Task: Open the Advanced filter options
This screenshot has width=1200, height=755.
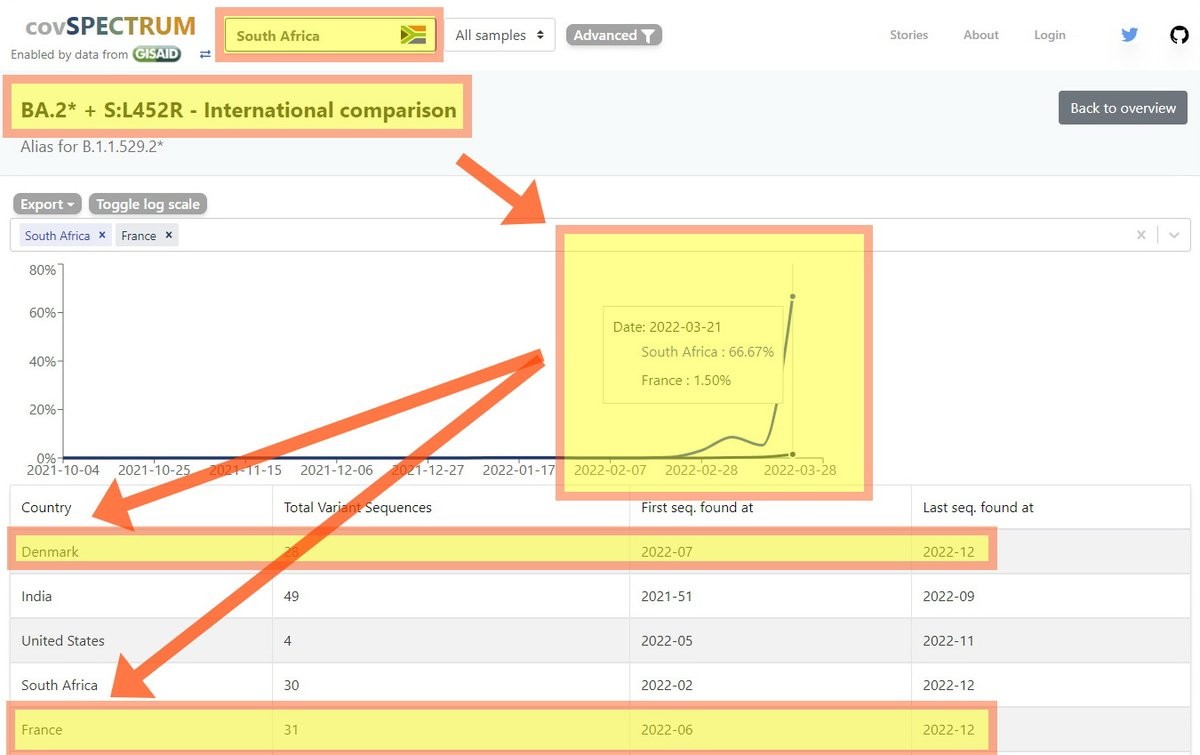Action: (614, 35)
